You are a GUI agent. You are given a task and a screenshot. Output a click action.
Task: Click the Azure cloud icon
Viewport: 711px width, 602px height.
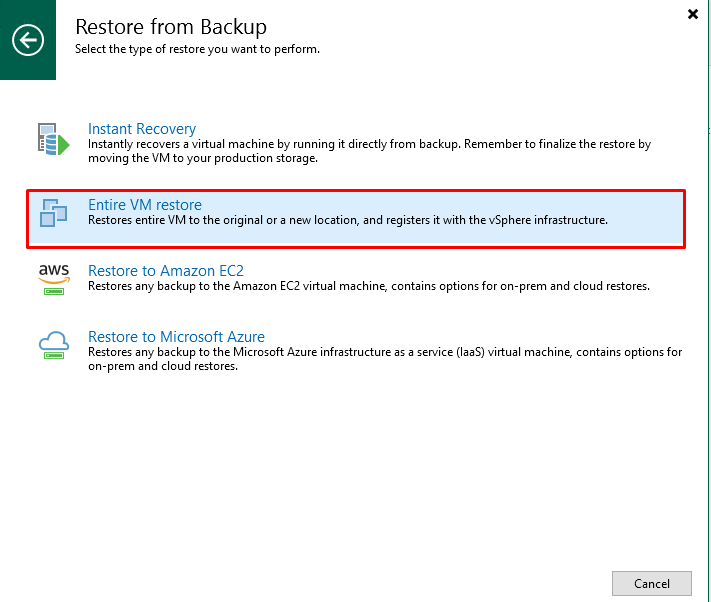point(54,345)
